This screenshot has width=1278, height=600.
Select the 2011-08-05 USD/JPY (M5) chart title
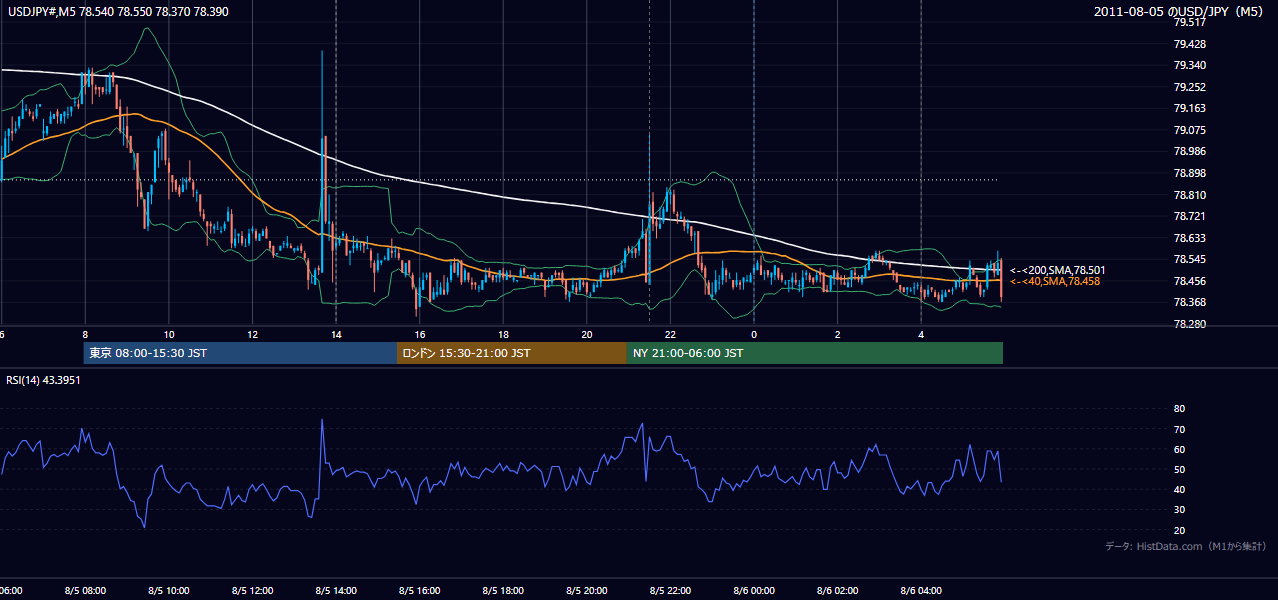pyautogui.click(x=1180, y=11)
